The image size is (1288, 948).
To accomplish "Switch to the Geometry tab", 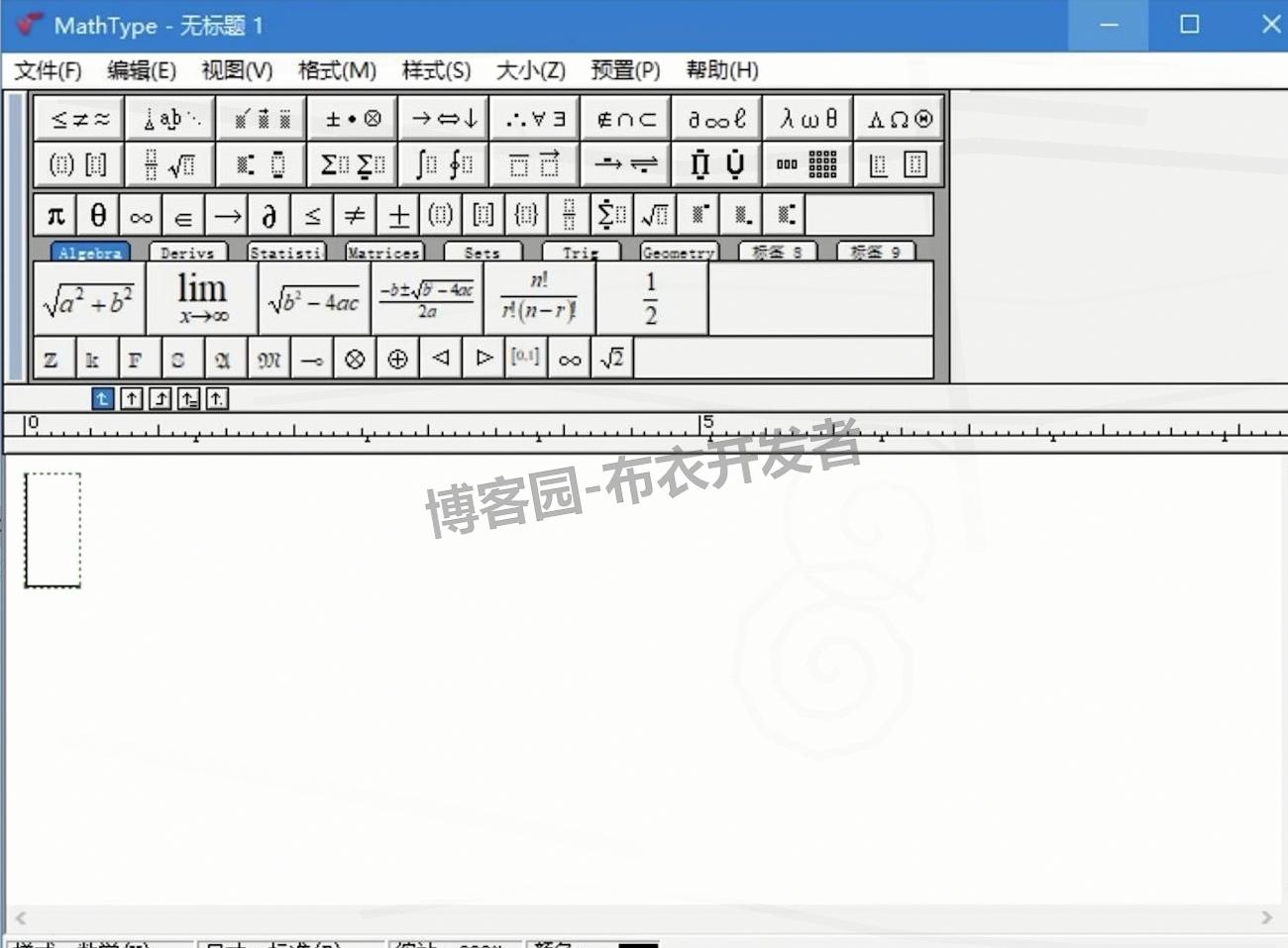I will [678, 252].
